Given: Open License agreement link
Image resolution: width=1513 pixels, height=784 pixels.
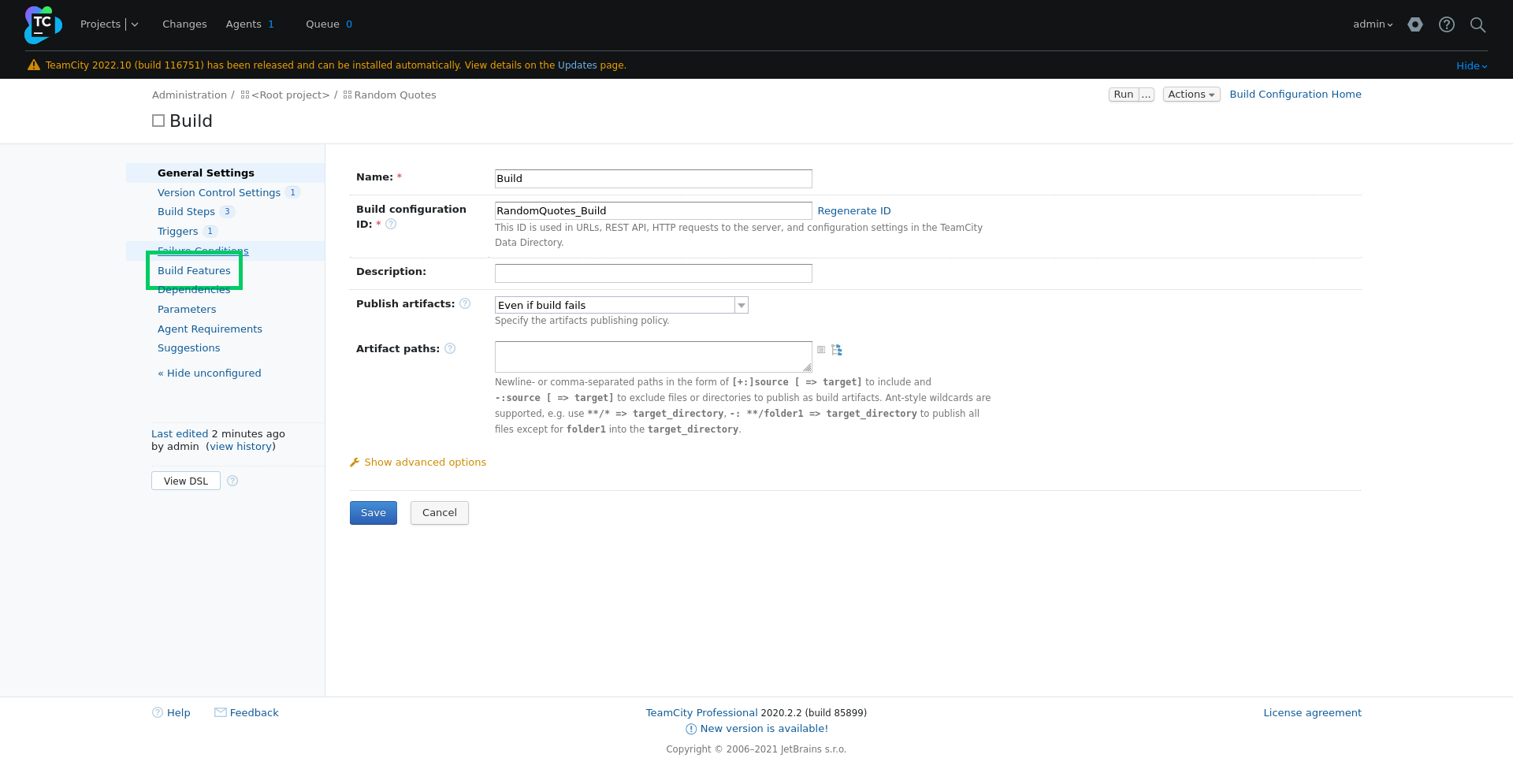Looking at the screenshot, I should click(1312, 713).
